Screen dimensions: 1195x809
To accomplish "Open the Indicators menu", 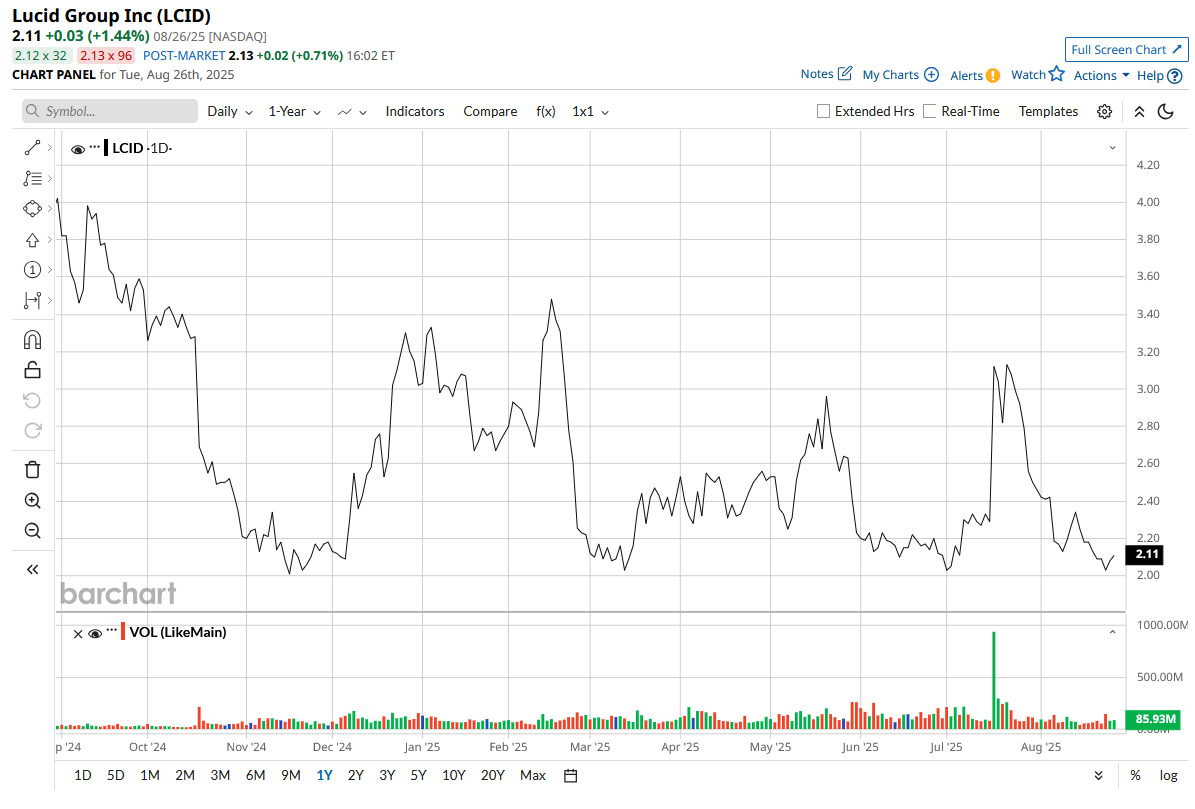I will [415, 111].
